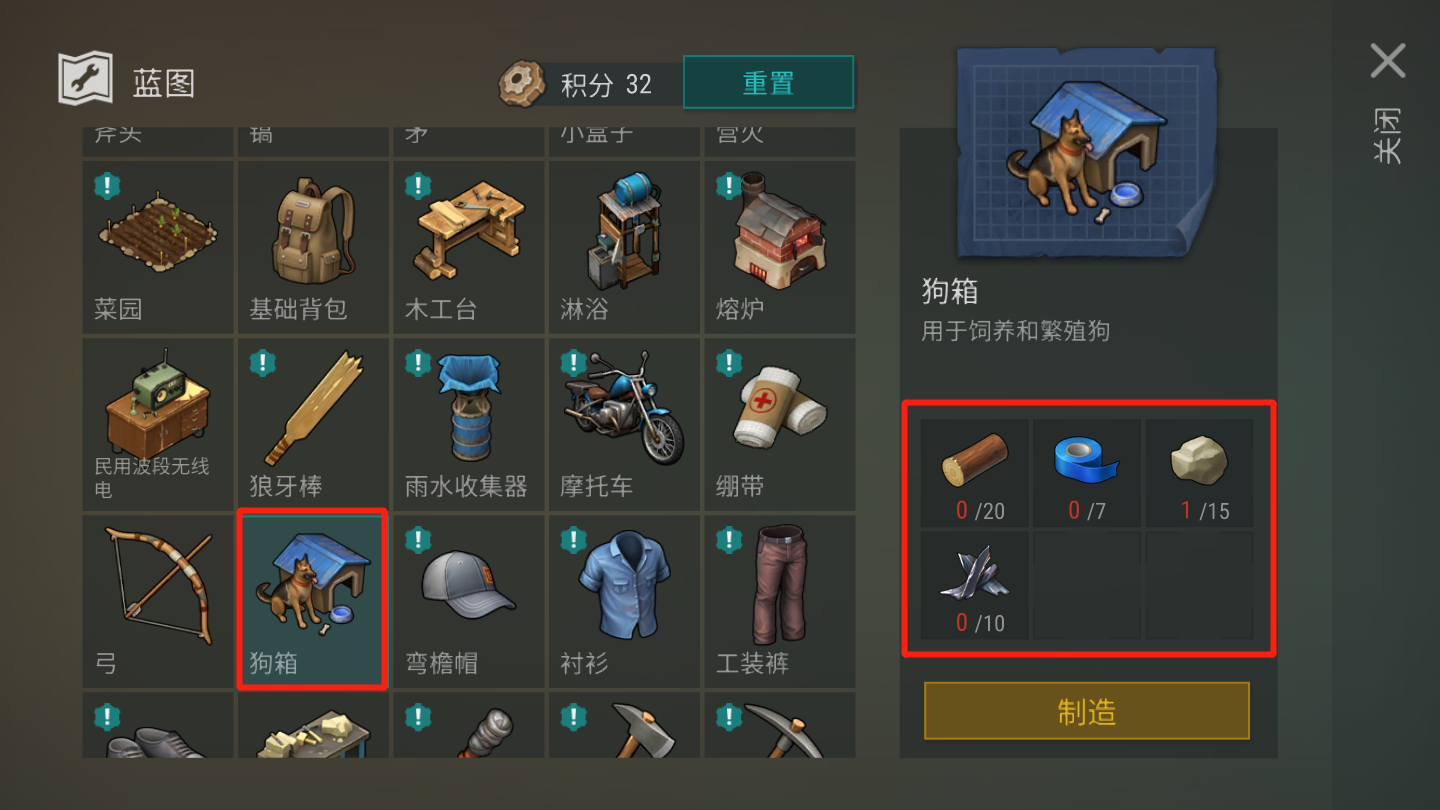The height and width of the screenshot is (810, 1440).
Task: Select the 熔炉 furnace blueprint
Action: [780, 247]
